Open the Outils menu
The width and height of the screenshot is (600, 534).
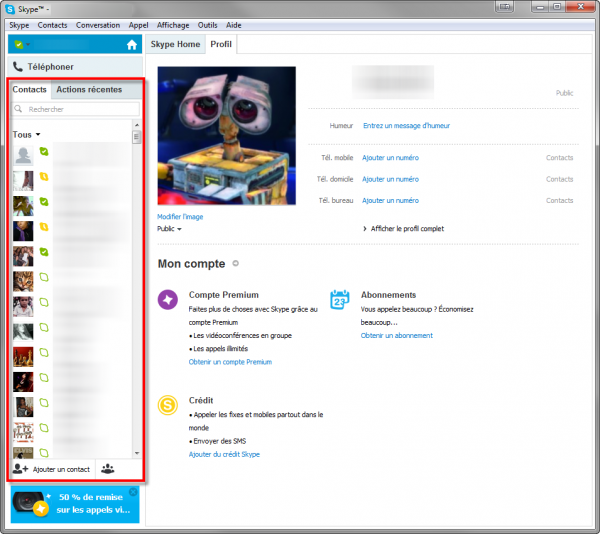pyautogui.click(x=207, y=25)
